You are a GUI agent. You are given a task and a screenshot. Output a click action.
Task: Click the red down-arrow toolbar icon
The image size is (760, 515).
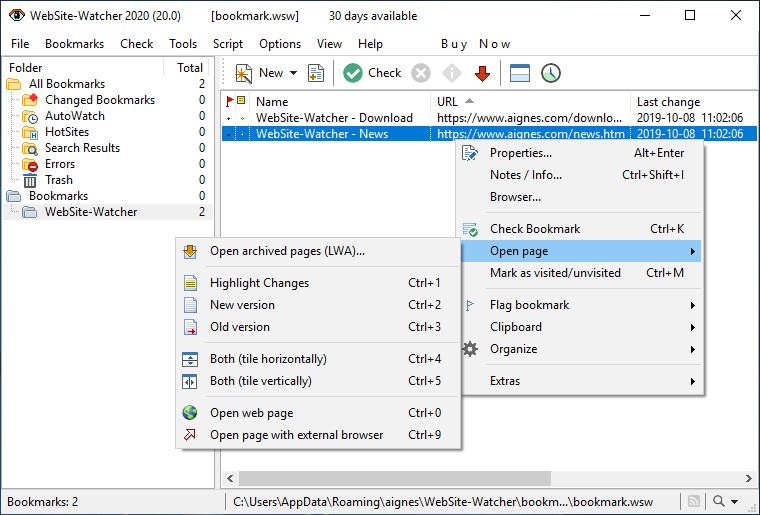[x=482, y=73]
